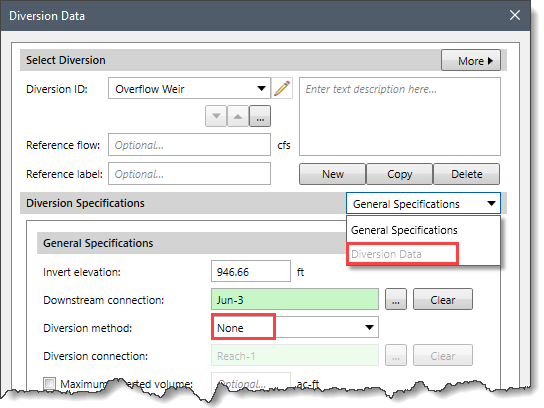Image resolution: width=544 pixels, height=408 pixels.
Task: Click the Copy button
Action: 399,174
